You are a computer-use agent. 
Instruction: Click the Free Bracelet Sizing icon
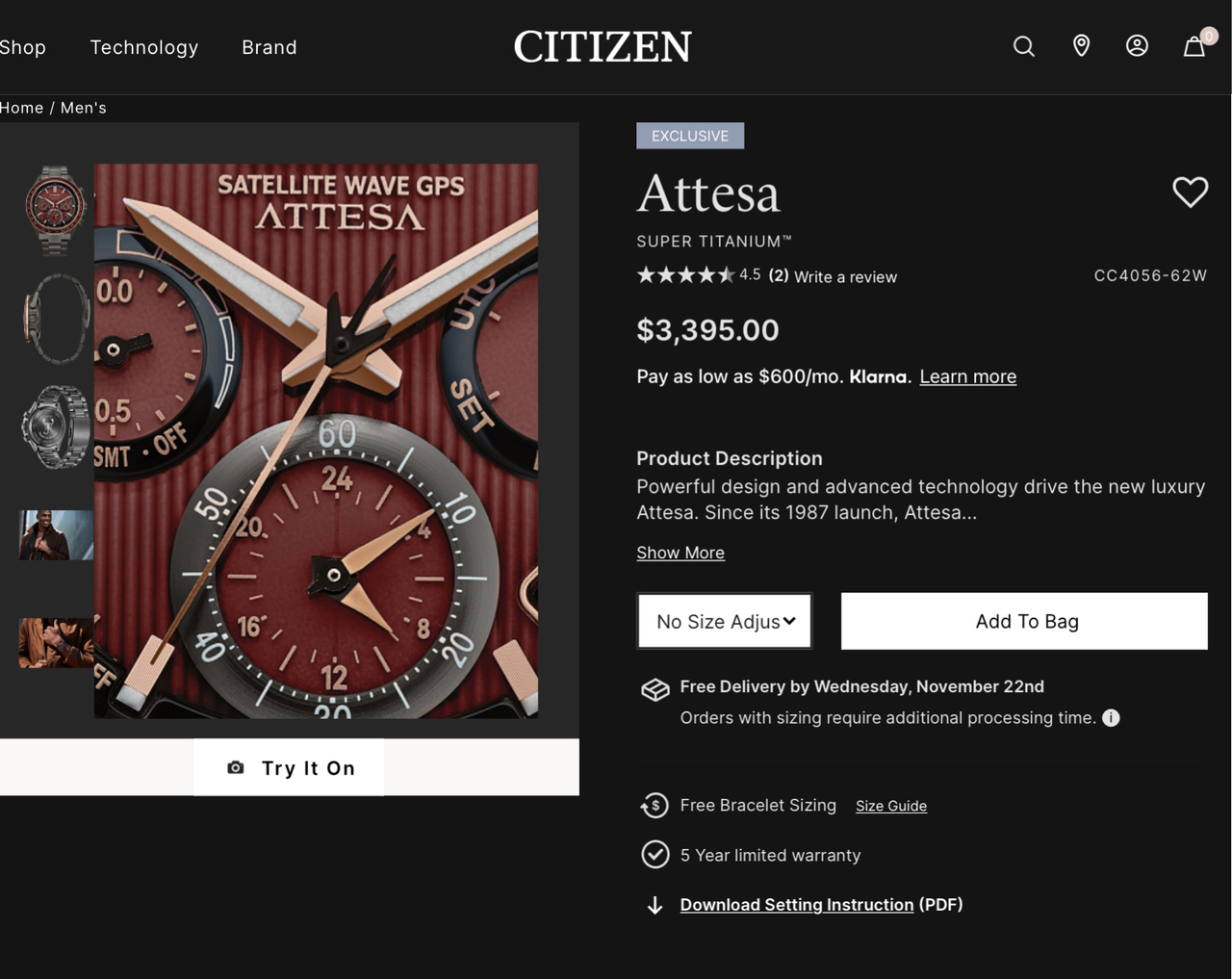[x=655, y=806]
